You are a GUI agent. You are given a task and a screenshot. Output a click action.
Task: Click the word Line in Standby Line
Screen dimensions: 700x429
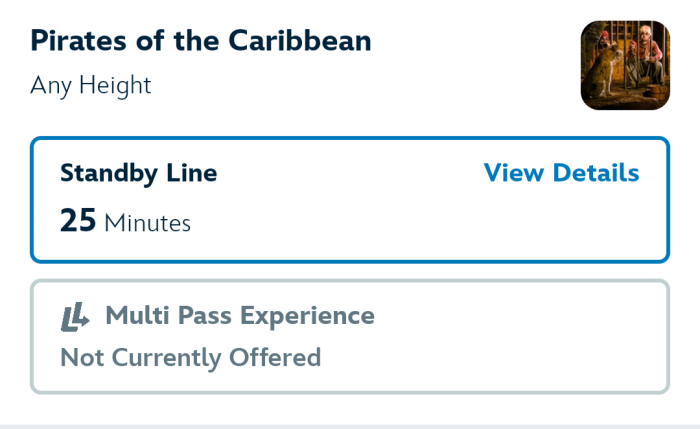click(x=193, y=173)
